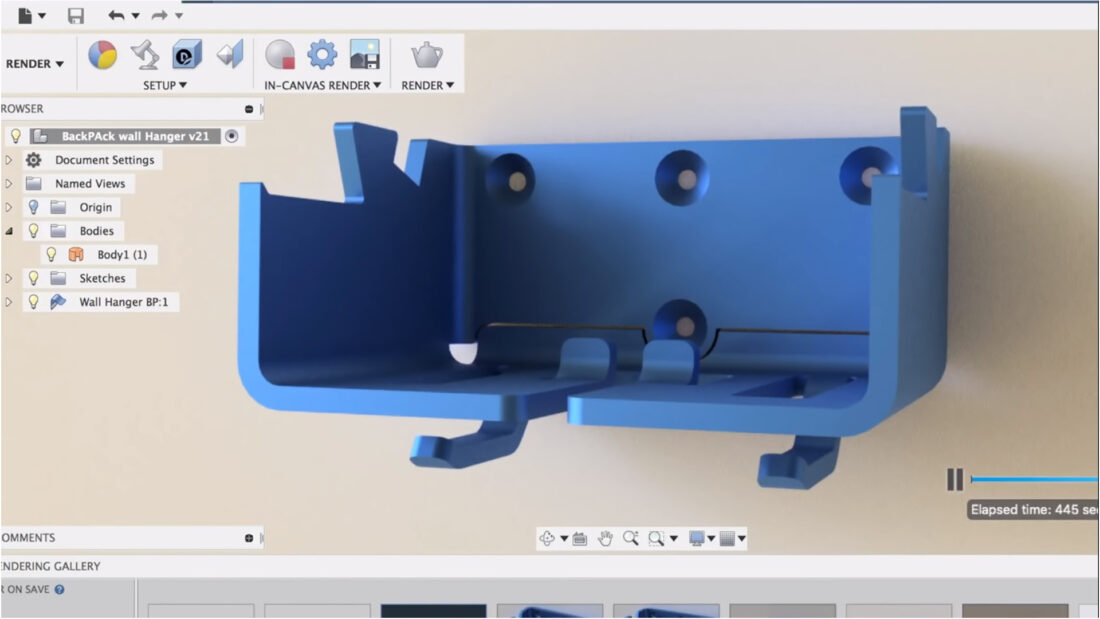This screenshot has width=1100, height=619.
Task: Open the RENDER workspace switcher menu
Action: tap(33, 63)
